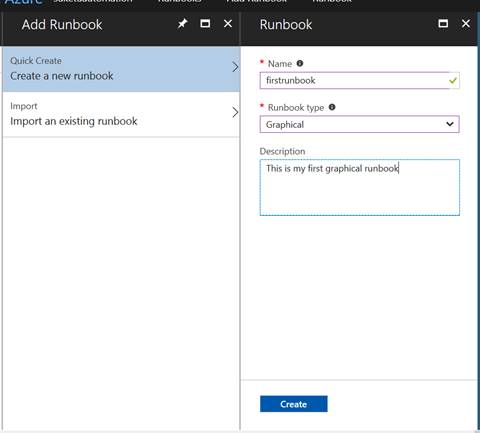This screenshot has width=480, height=433.
Task: Show info tooltip next to Name
Action: coord(300,63)
